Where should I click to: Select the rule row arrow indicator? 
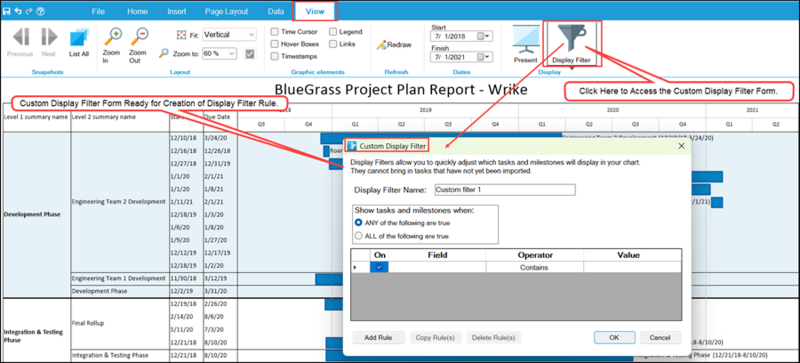click(355, 267)
